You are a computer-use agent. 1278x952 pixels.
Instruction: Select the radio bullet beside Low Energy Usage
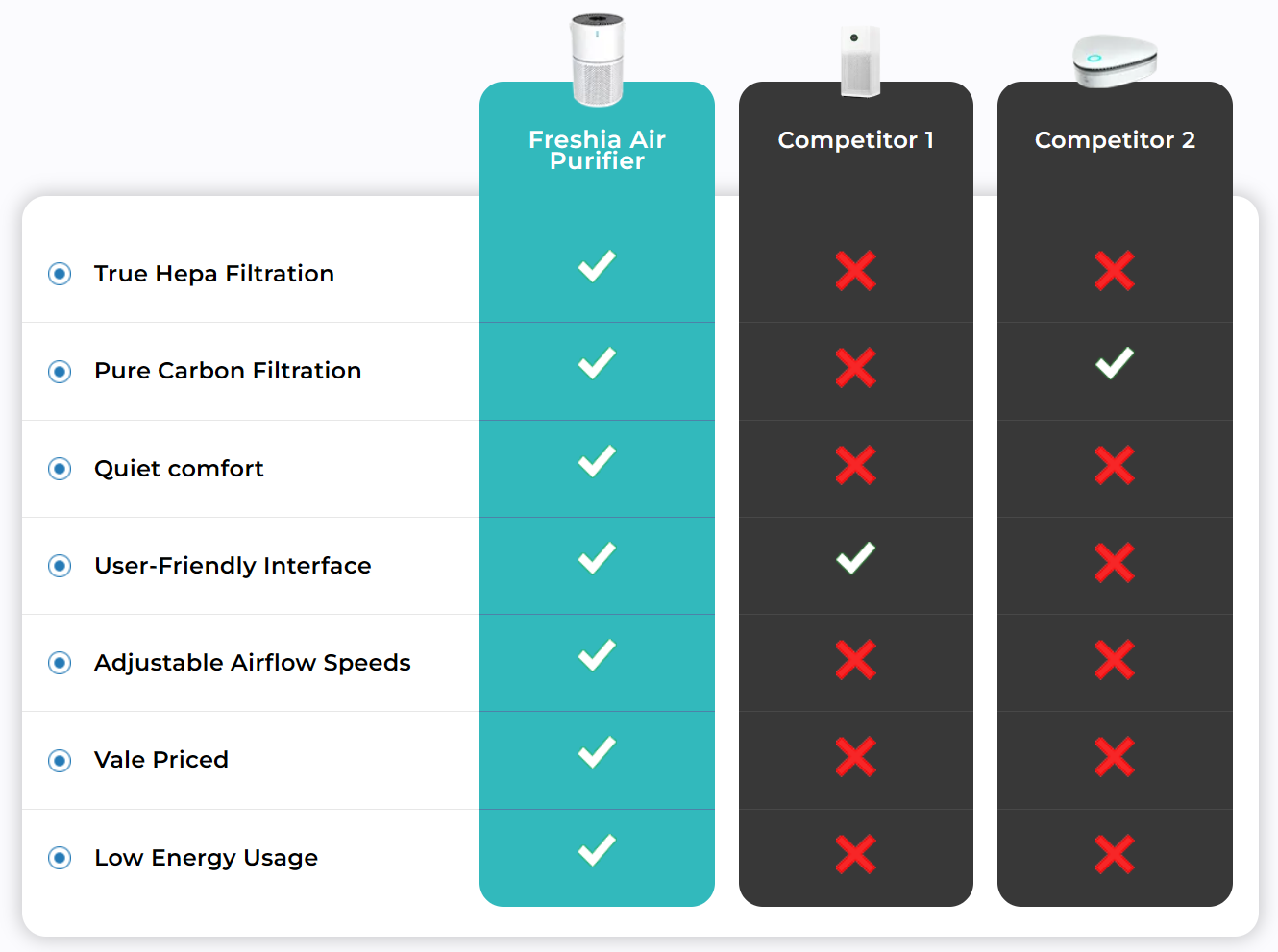click(x=60, y=858)
